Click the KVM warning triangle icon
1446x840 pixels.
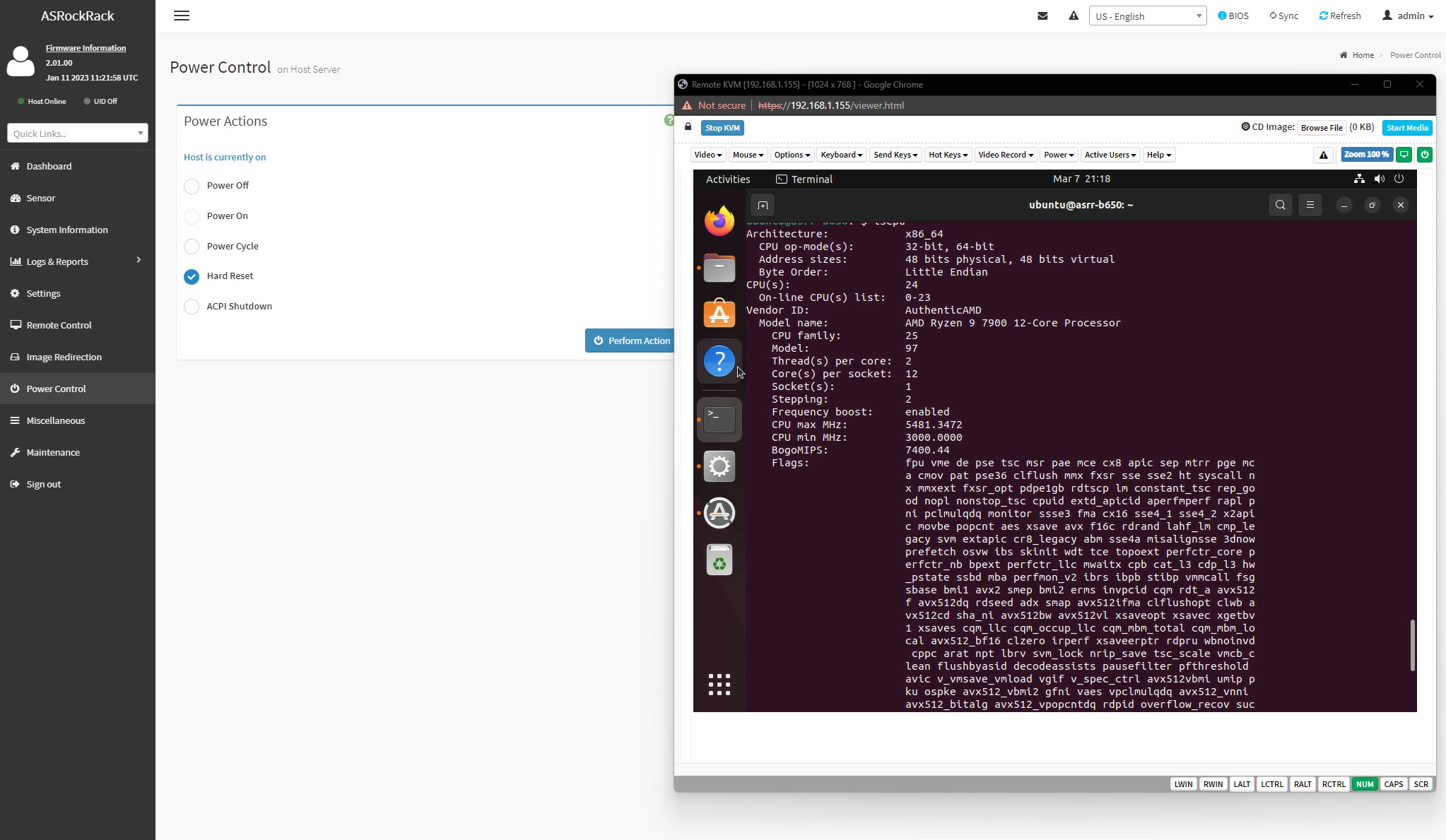coord(1323,155)
